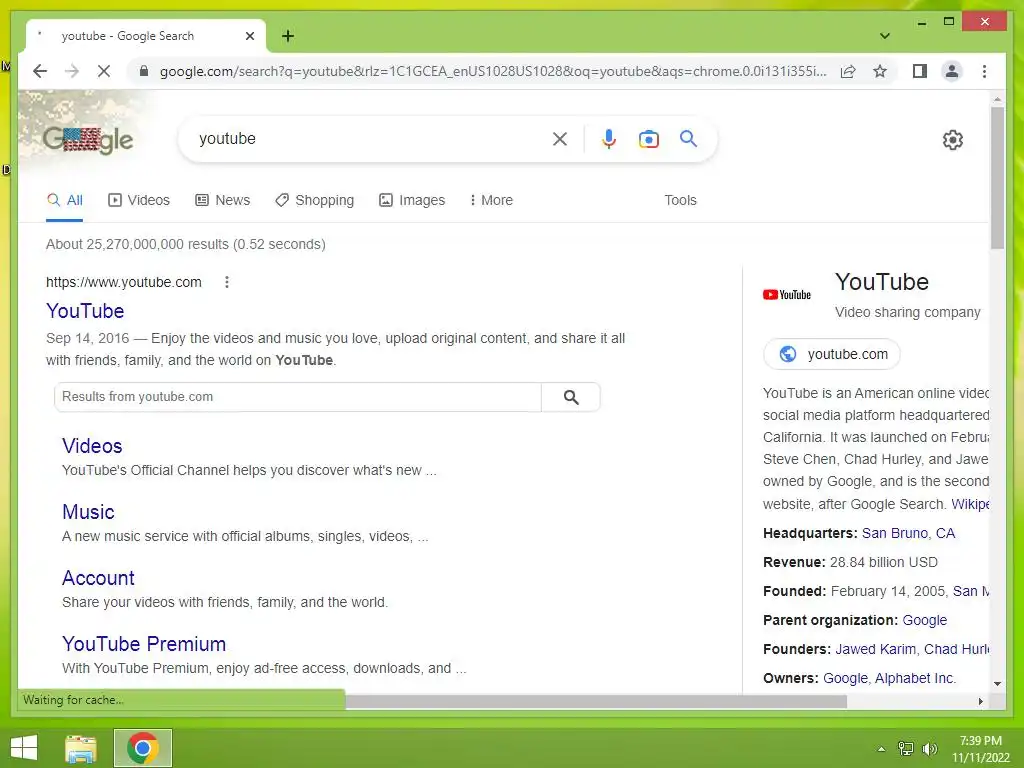Screen dimensions: 1024x768
Task: Search within youtube.com results button
Action: (571, 397)
